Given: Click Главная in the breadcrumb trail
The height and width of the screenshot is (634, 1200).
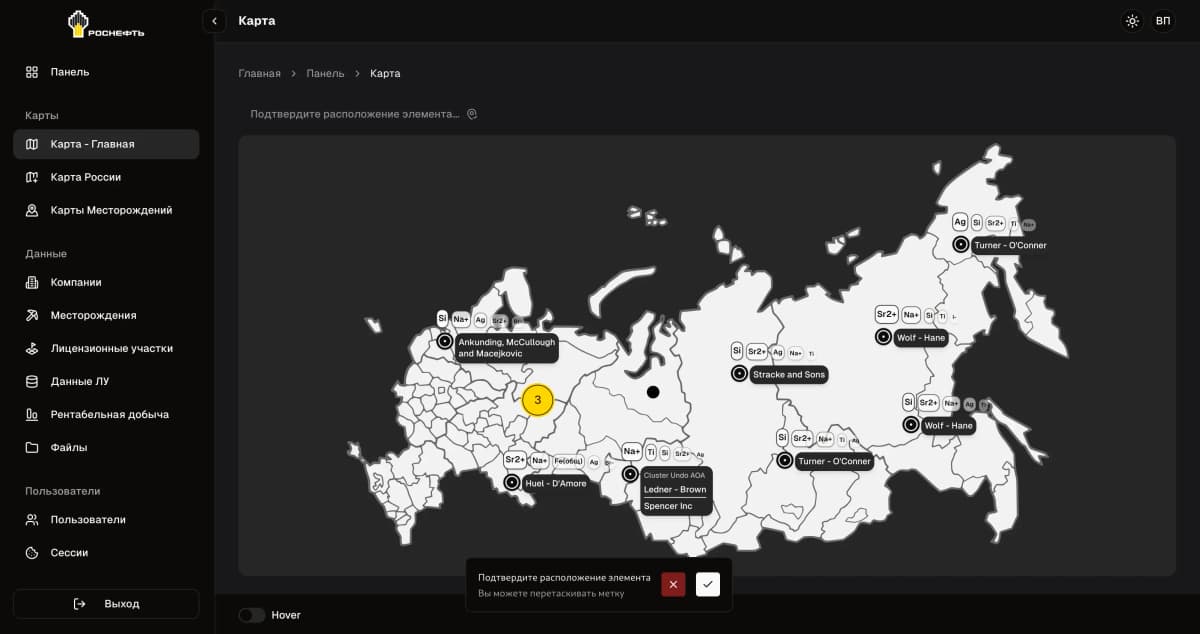Looking at the screenshot, I should [x=257, y=73].
